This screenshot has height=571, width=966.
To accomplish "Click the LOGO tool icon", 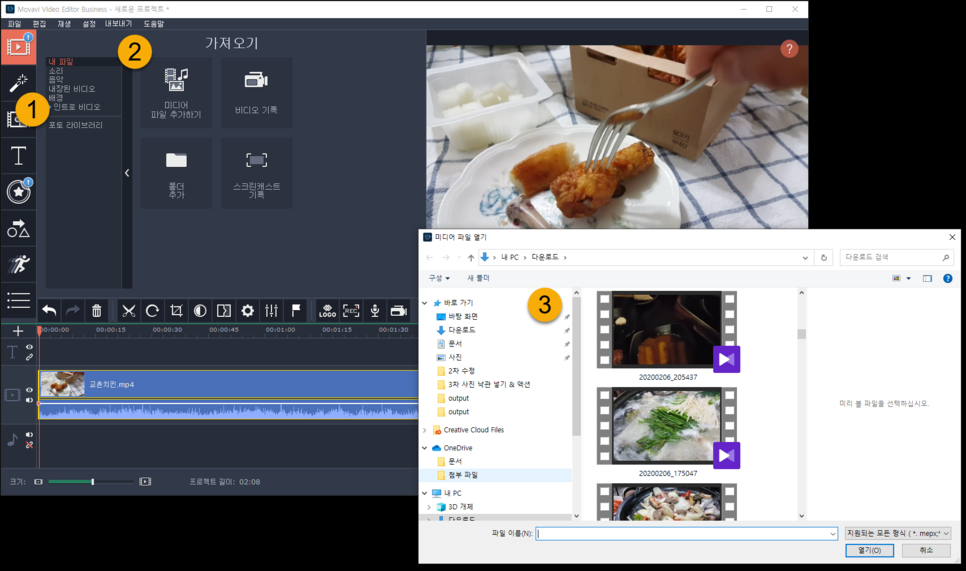I will (327, 311).
